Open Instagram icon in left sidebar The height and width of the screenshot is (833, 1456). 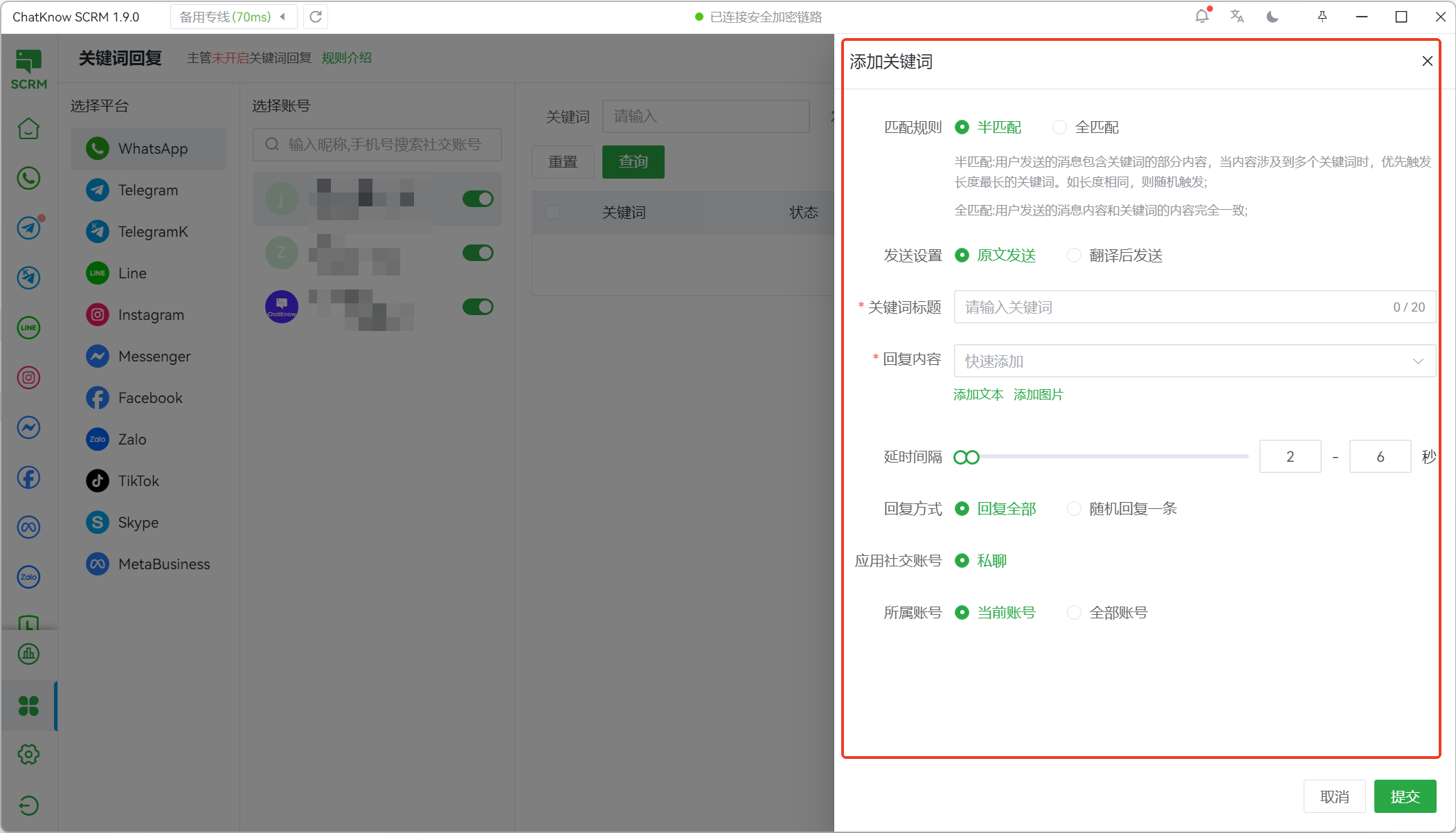click(x=28, y=377)
